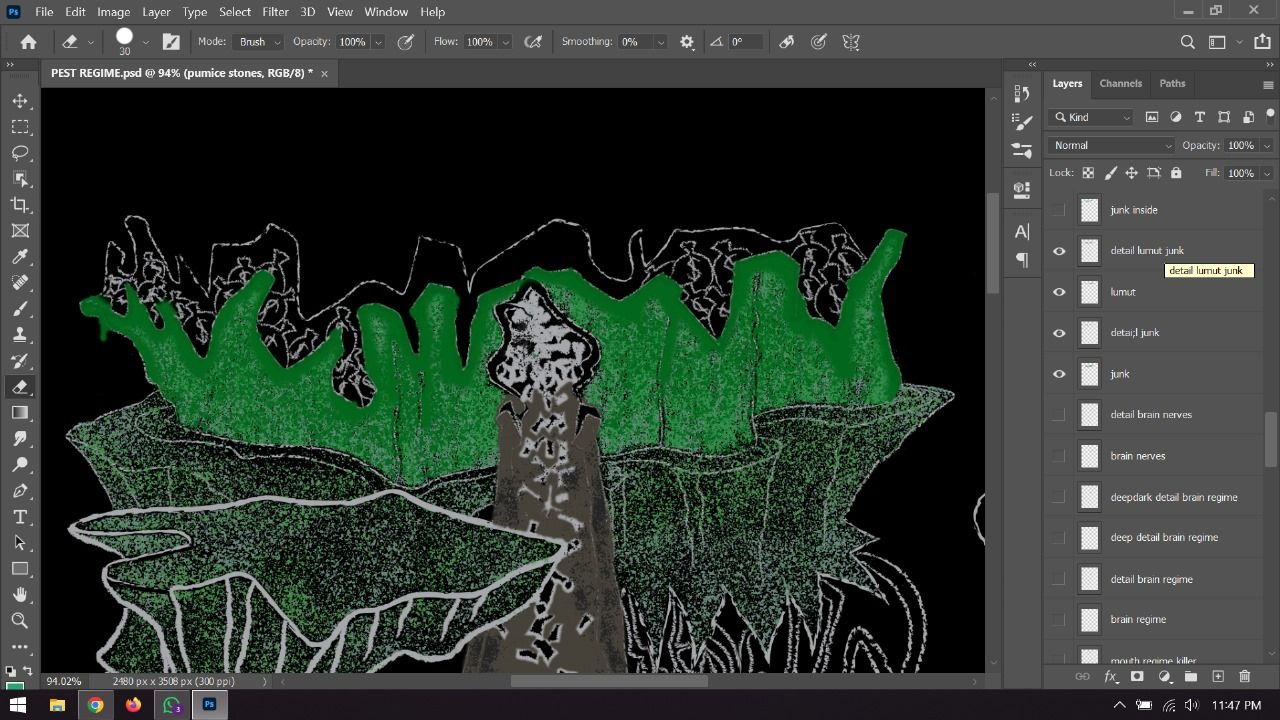Image resolution: width=1280 pixels, height=720 pixels.
Task: Select the Eyedropper tool
Action: click(19, 257)
